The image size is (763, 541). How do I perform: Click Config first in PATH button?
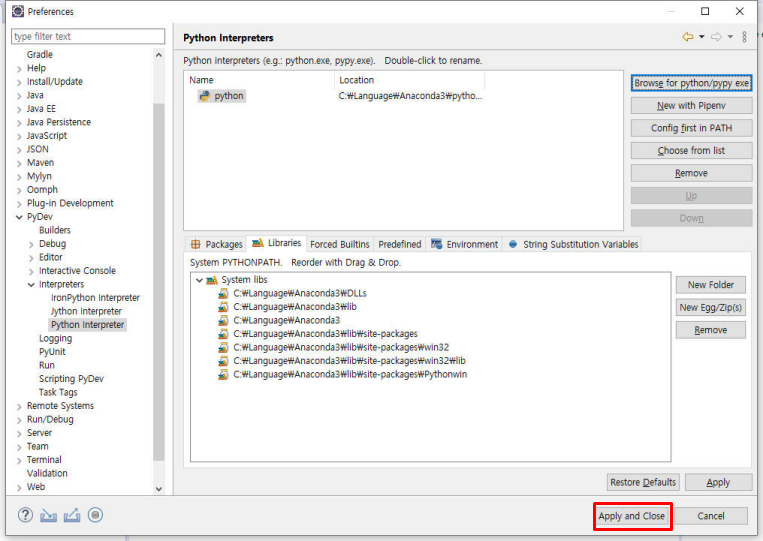(691, 128)
